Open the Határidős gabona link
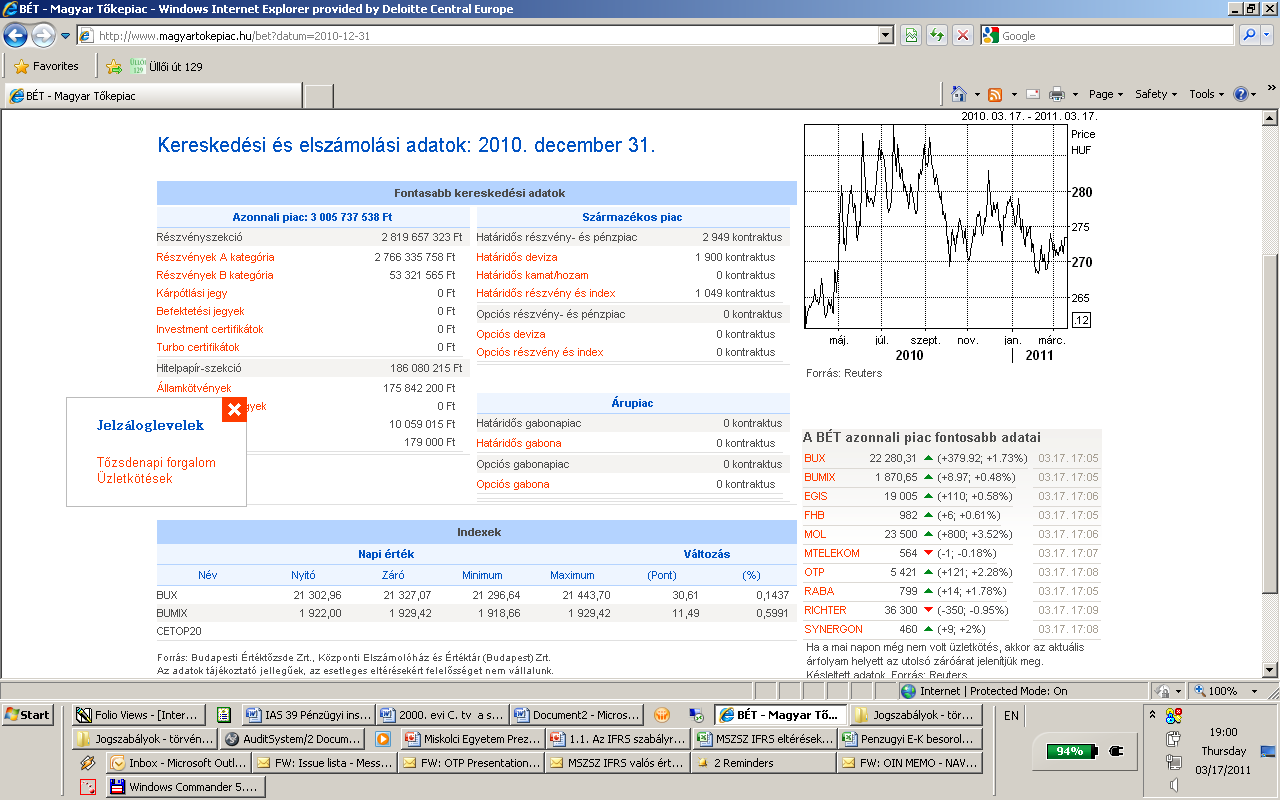 click(x=519, y=443)
